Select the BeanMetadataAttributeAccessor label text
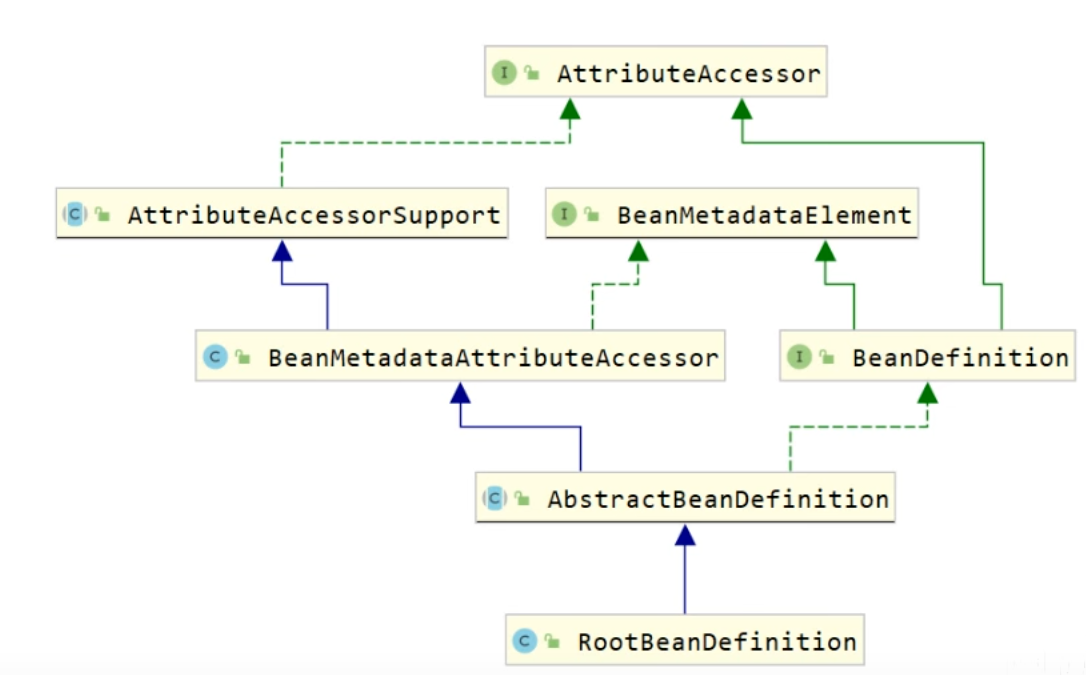 tap(493, 359)
